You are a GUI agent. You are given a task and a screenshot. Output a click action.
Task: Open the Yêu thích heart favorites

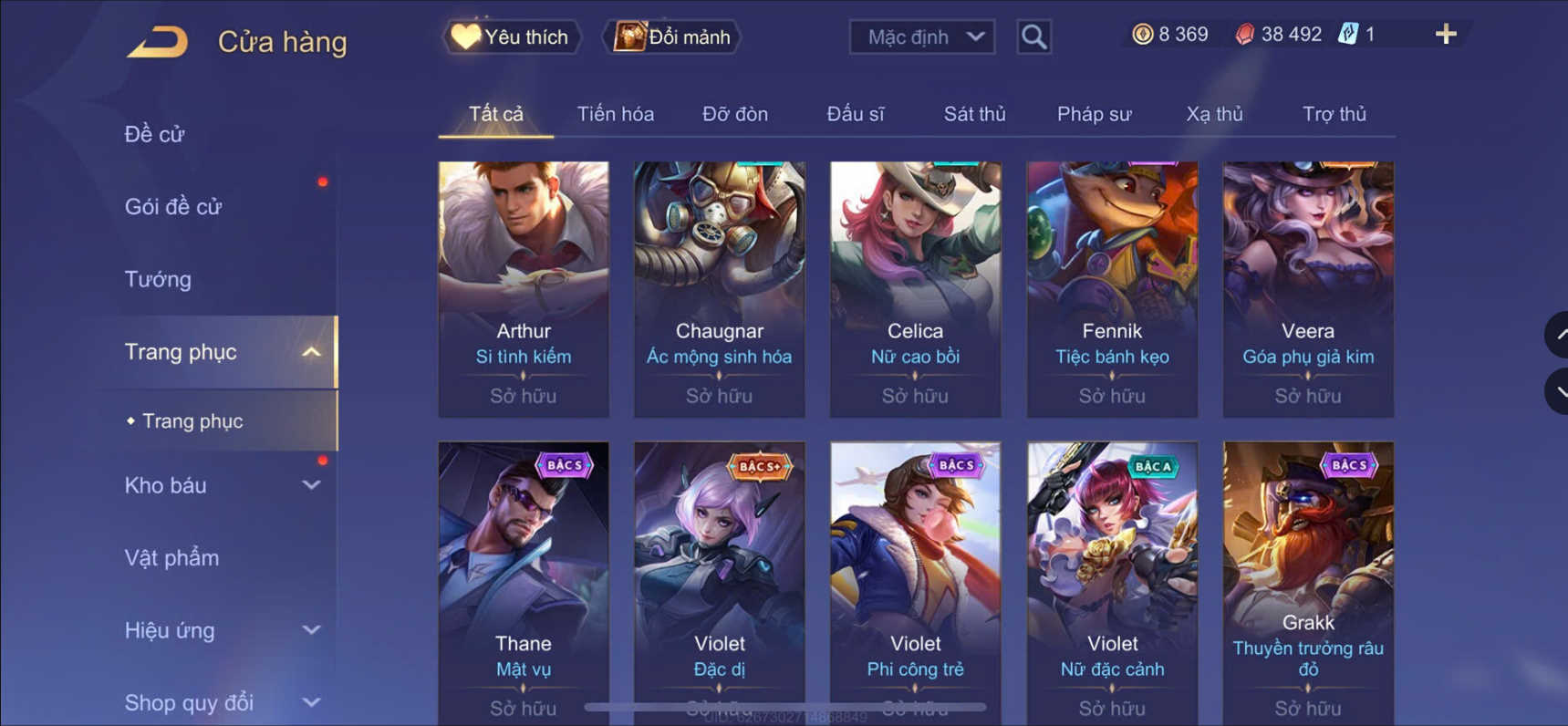[x=511, y=36]
